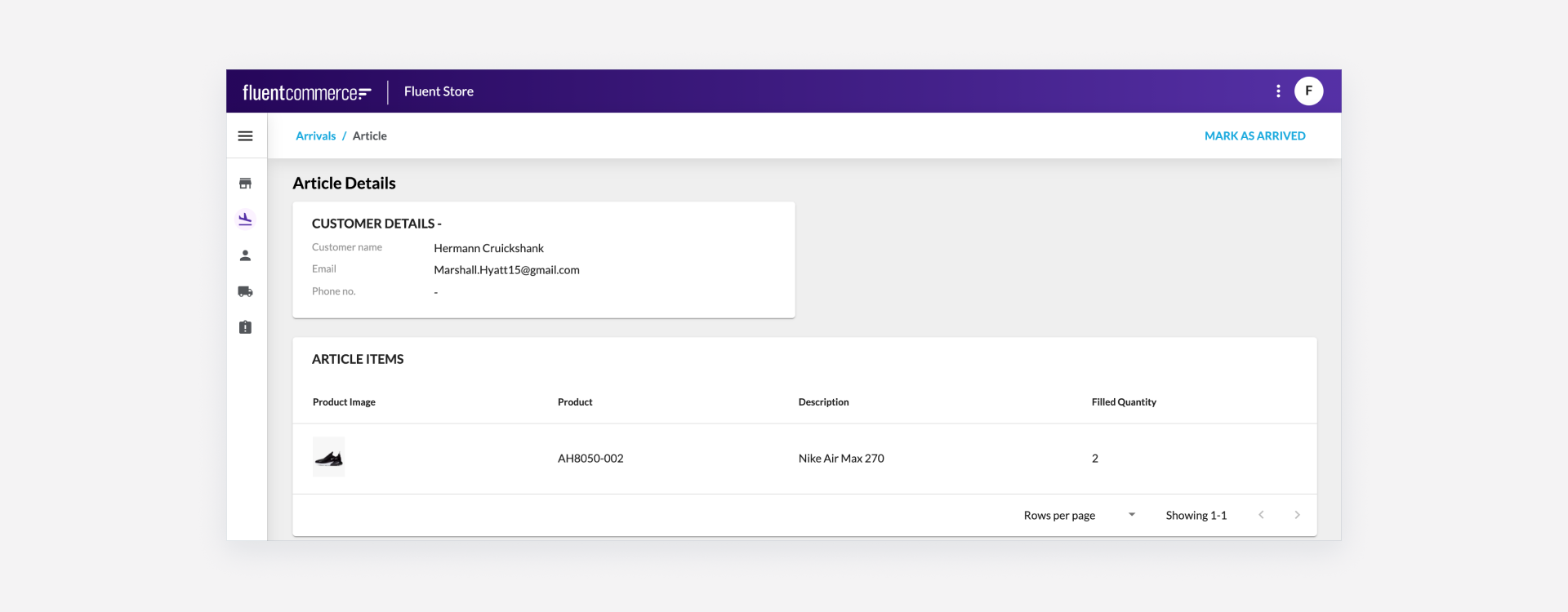The image size is (1568, 612).
Task: Open the three-dot more options menu
Action: point(1278,91)
